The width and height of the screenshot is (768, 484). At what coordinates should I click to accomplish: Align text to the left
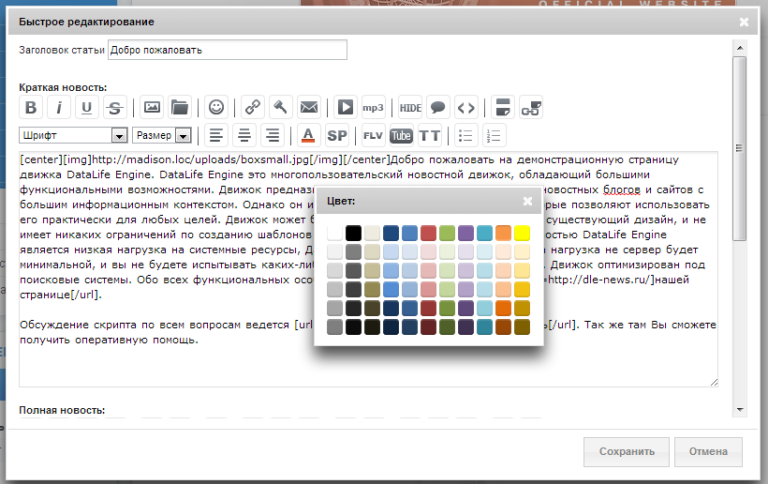(x=216, y=135)
